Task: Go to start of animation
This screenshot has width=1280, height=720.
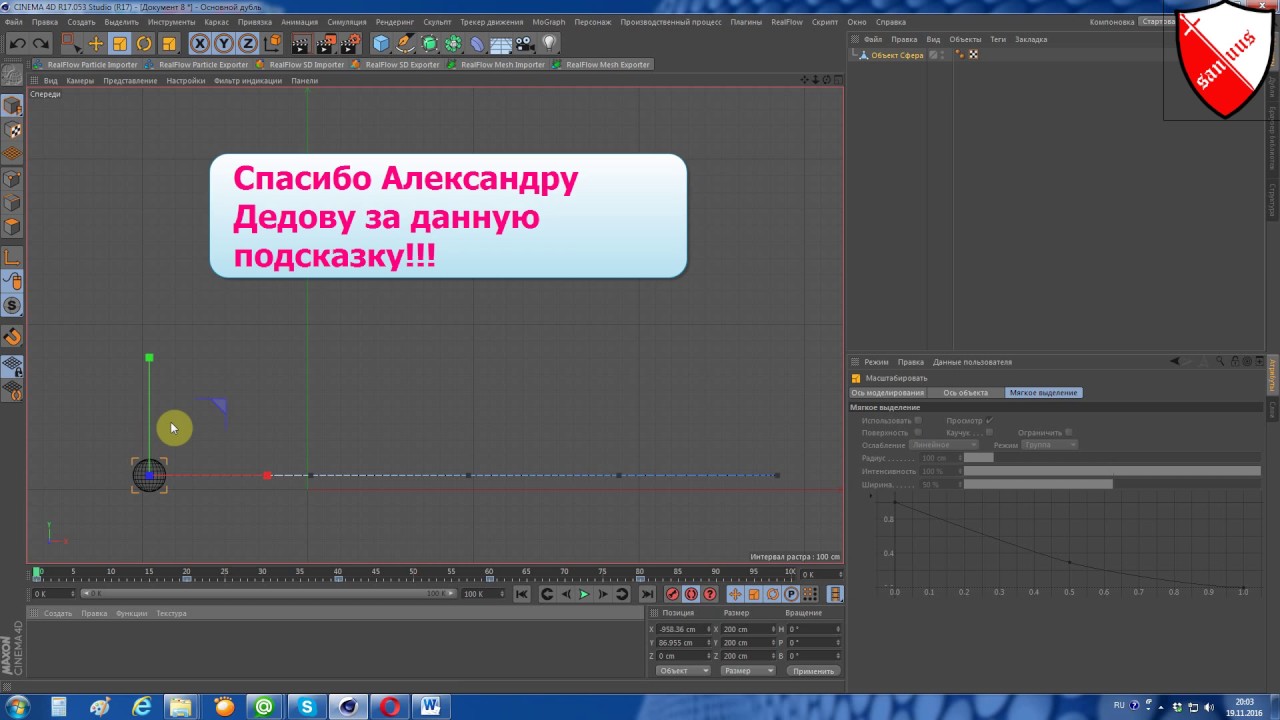Action: point(522,594)
